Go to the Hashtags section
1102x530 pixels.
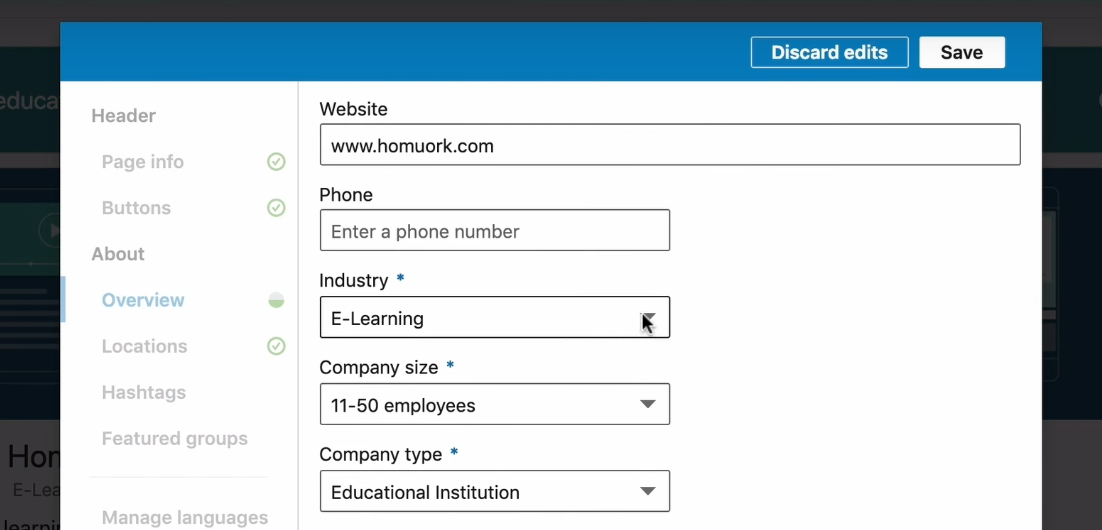[x=143, y=392]
